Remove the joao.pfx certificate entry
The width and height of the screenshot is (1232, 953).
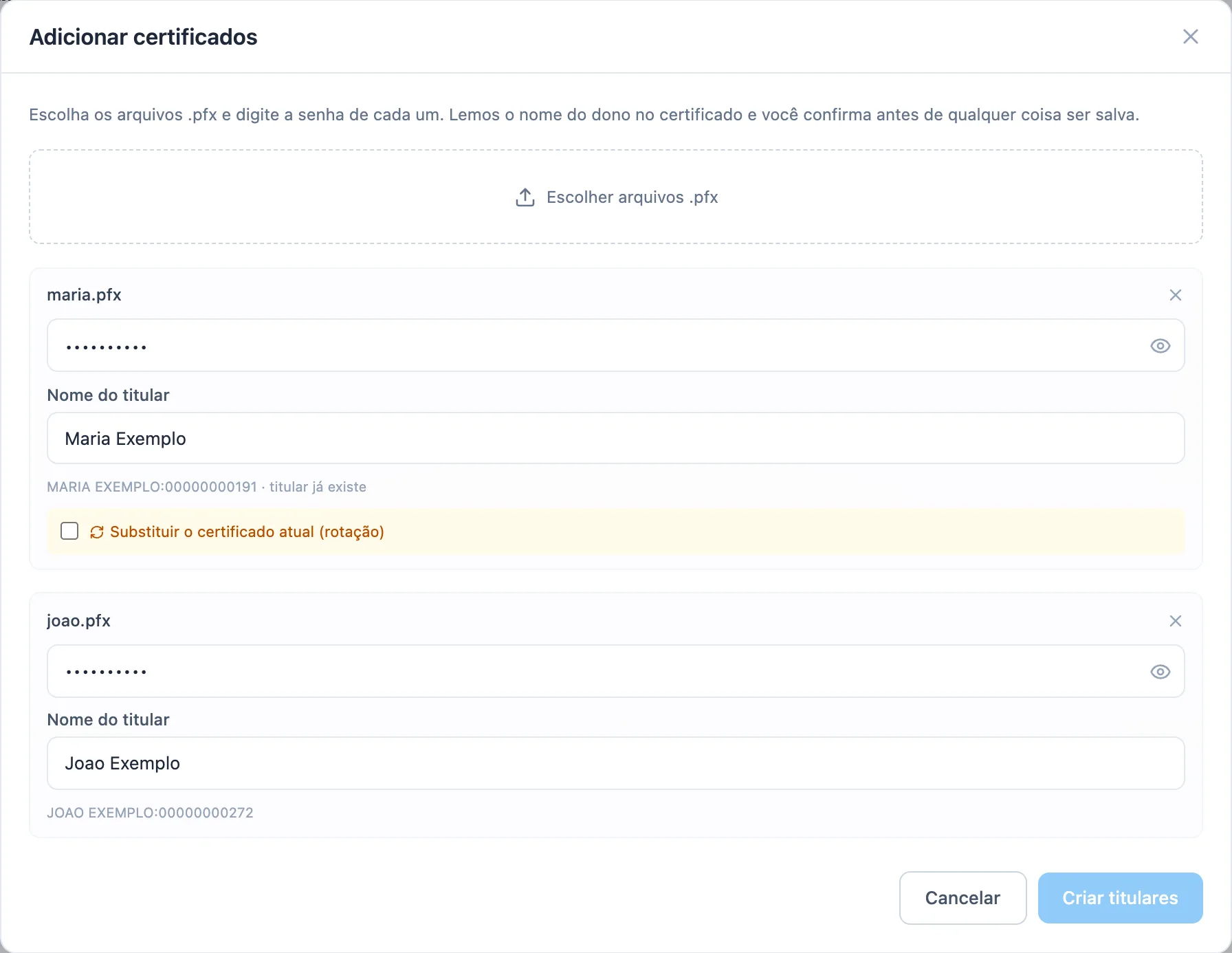tap(1176, 621)
